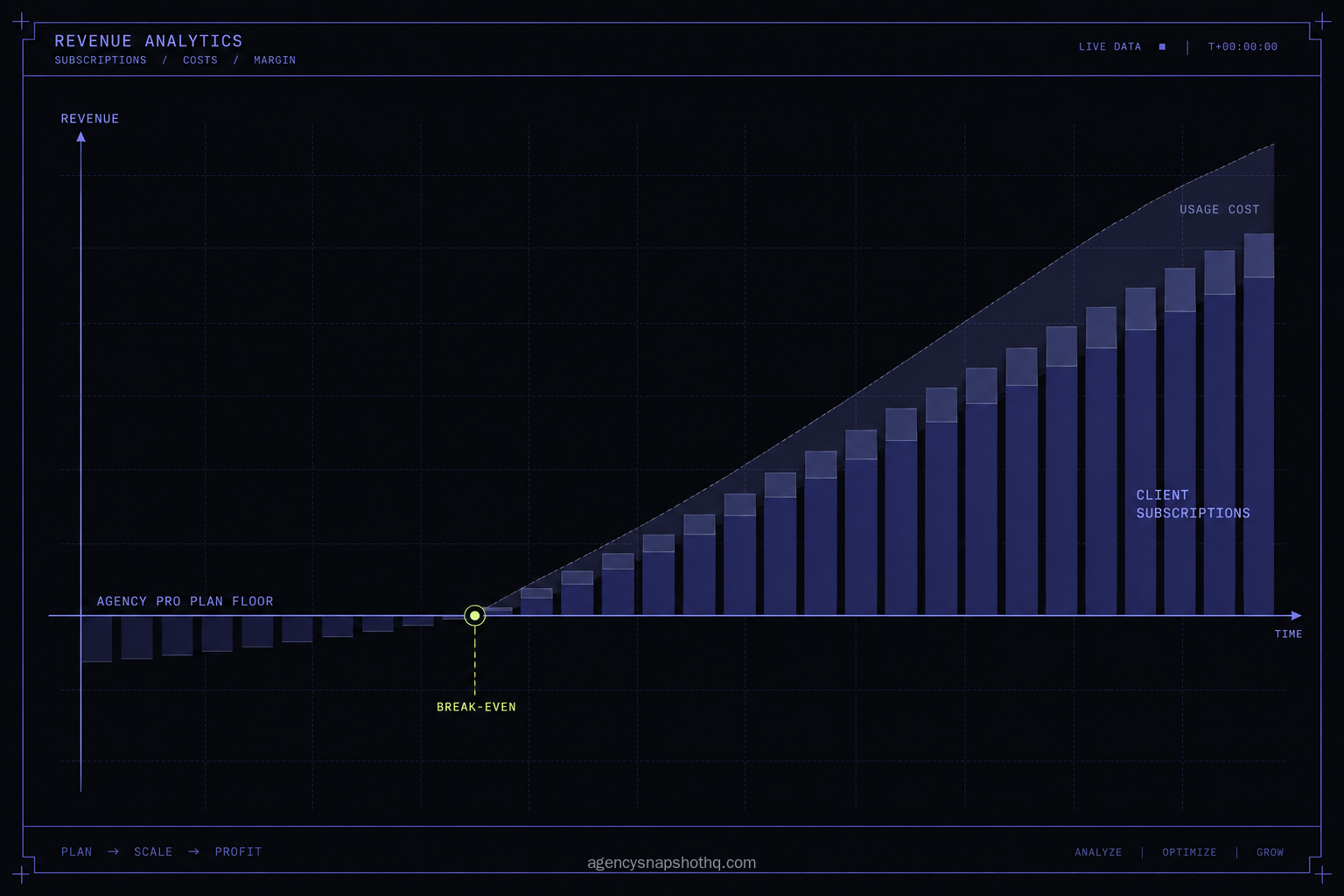Viewport: 1344px width, 896px height.
Task: Click the USAGE COST chart label
Action: [x=1220, y=210]
